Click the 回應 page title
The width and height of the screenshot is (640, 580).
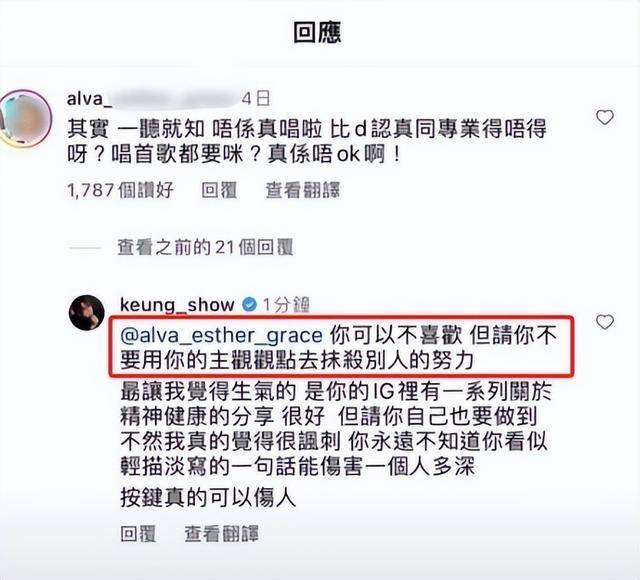(x=317, y=33)
